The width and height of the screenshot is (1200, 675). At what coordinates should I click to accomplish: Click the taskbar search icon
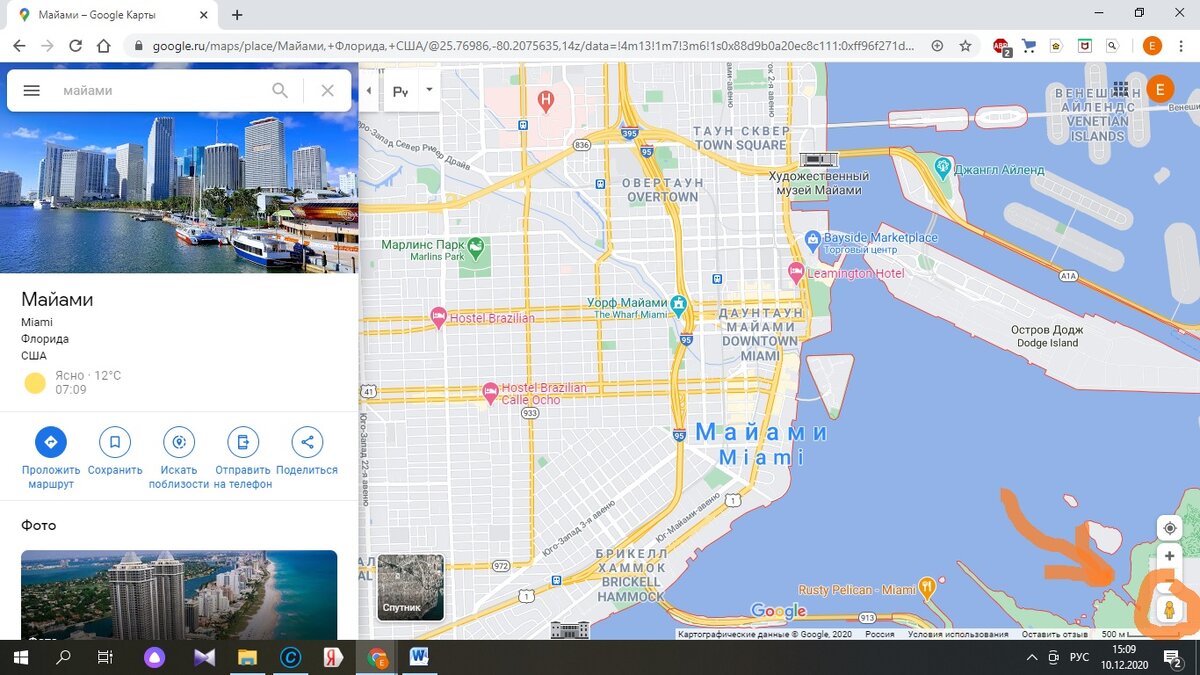click(63, 658)
